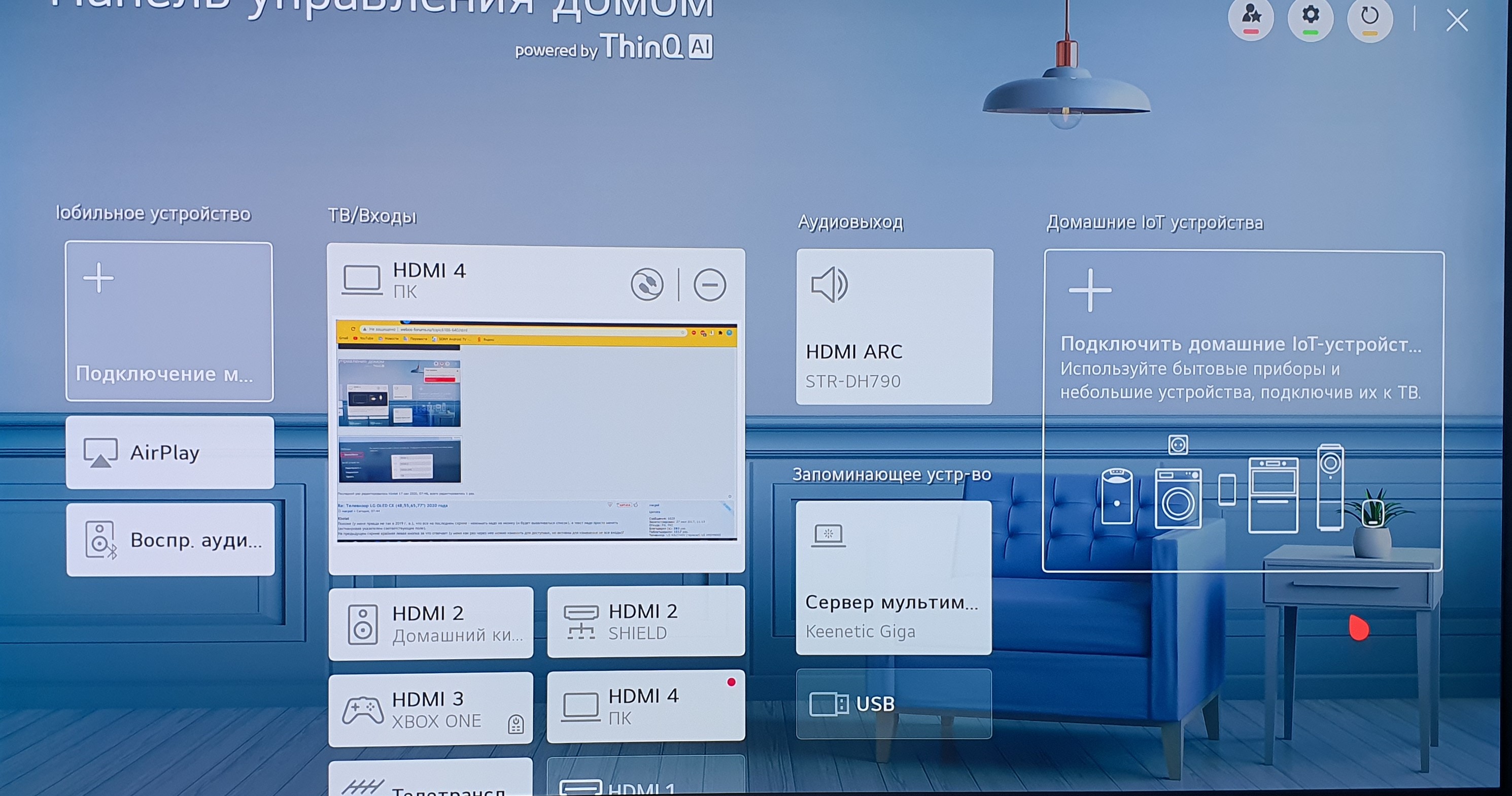Screen dimensions: 1512x796
Task: Click the HDMI 4 live preview thumbnail
Action: [x=536, y=430]
